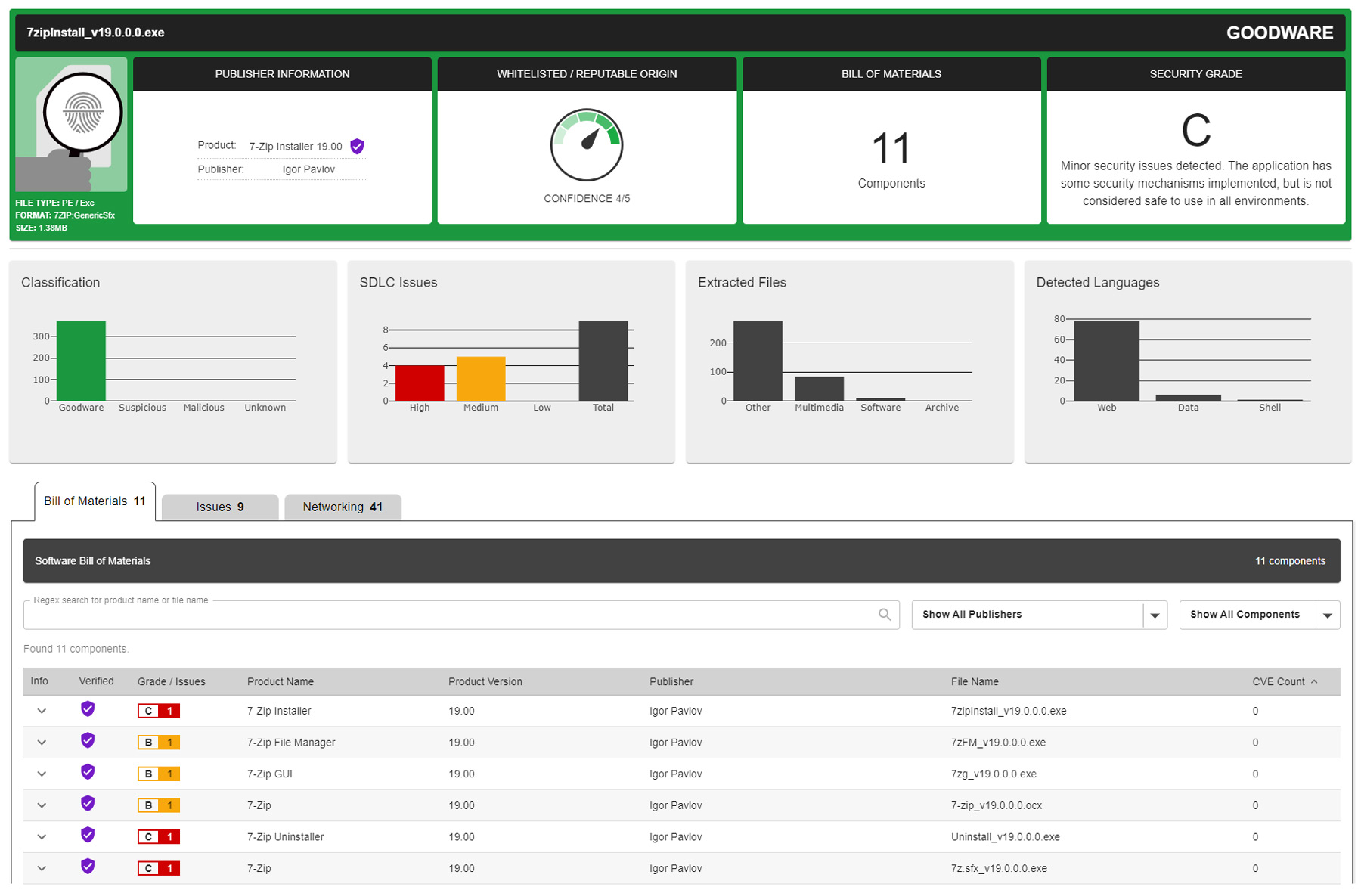Click the Igor Pavlov publisher in header card
The height and width of the screenshot is (896, 1361).
pos(308,169)
